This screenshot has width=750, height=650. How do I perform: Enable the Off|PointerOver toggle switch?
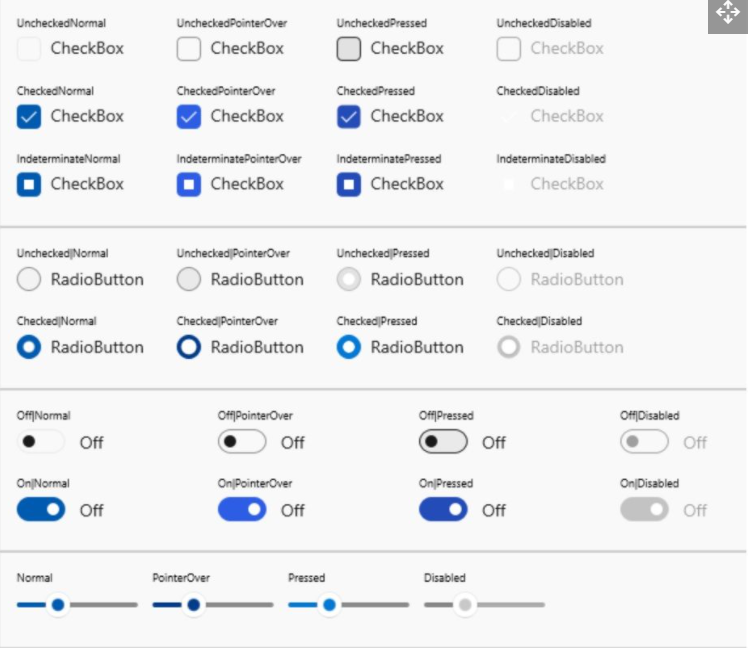242,442
